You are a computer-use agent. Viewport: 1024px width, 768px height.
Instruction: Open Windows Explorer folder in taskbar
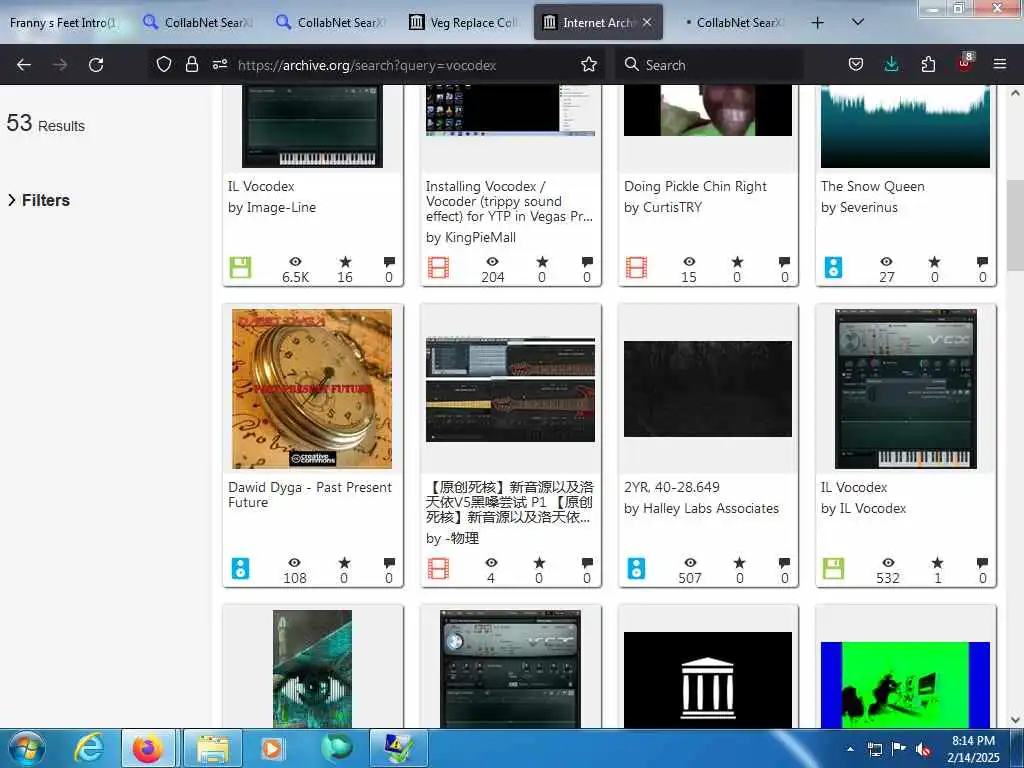tap(213, 748)
